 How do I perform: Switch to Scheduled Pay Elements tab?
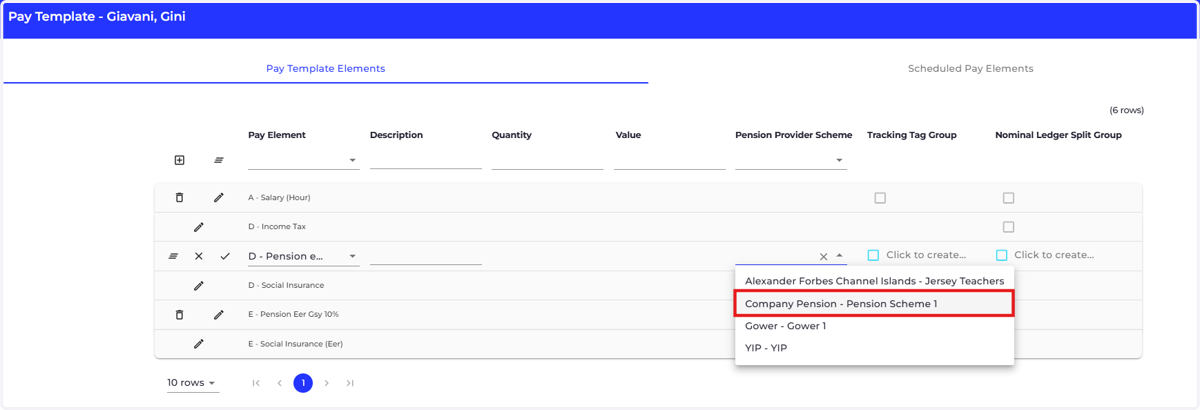(970, 69)
